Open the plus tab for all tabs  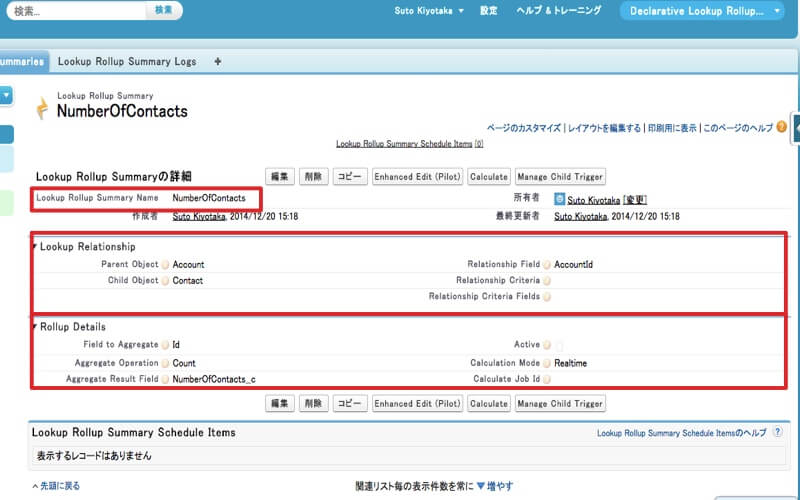[x=218, y=62]
